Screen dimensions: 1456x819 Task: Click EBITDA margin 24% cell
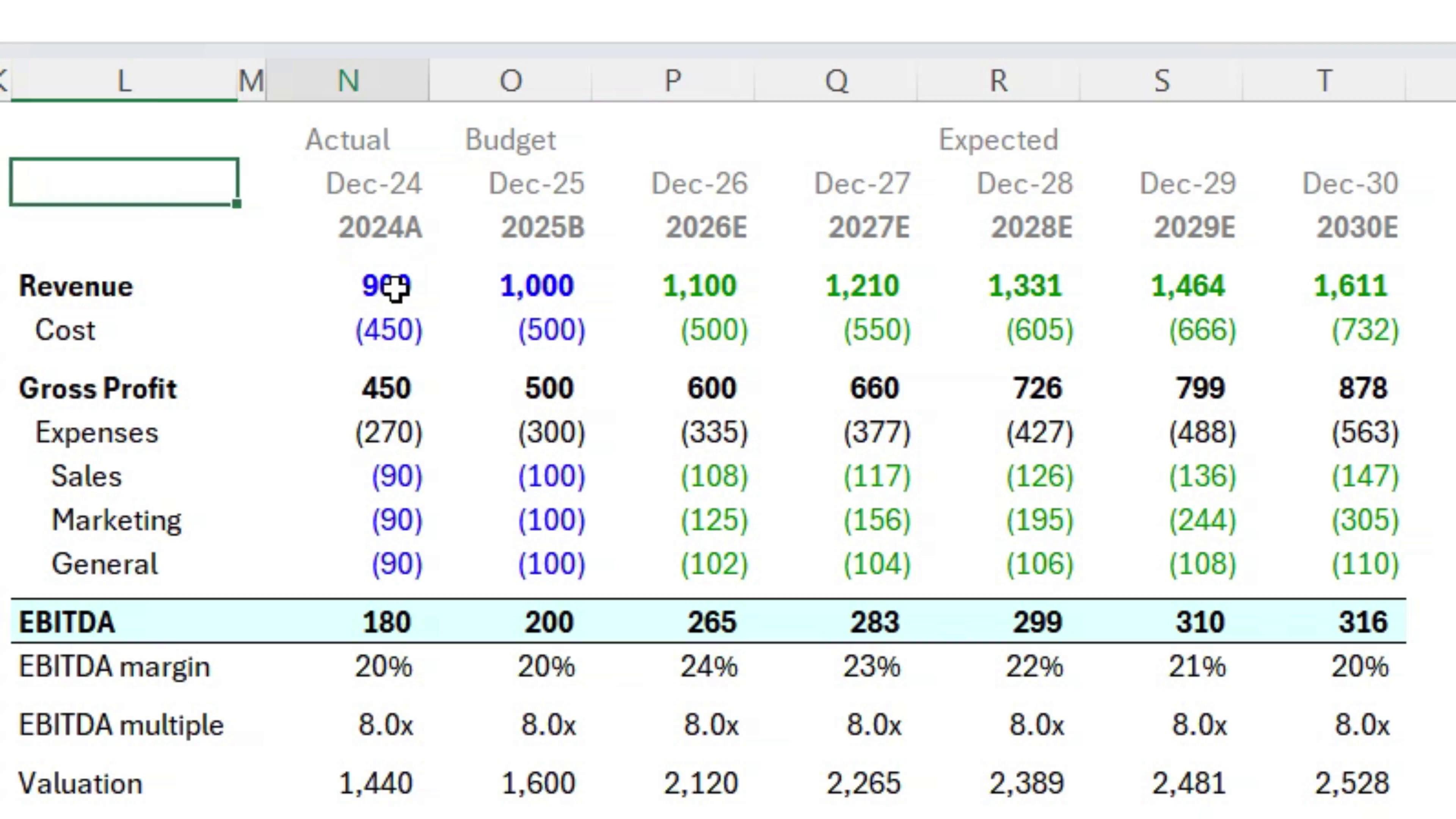point(709,667)
